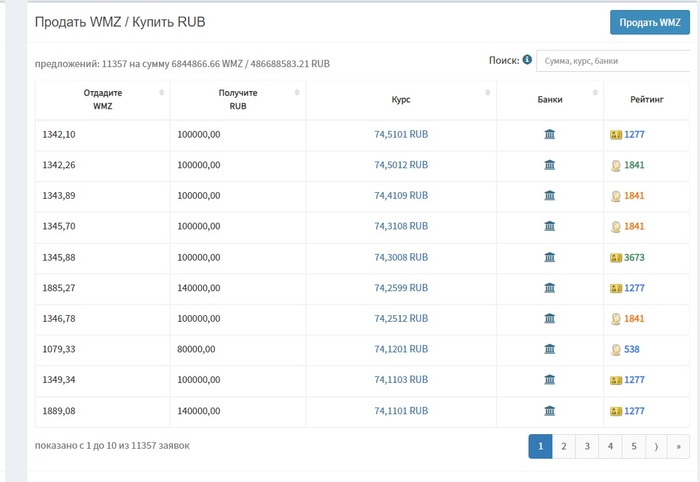
Task: Sort by the Получите RUB column
Action: click(x=238, y=99)
